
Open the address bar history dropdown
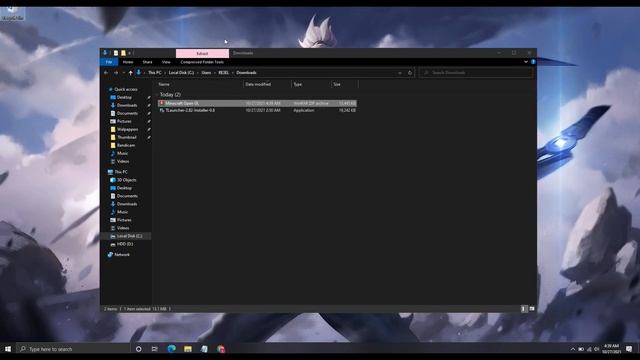tap(400, 73)
